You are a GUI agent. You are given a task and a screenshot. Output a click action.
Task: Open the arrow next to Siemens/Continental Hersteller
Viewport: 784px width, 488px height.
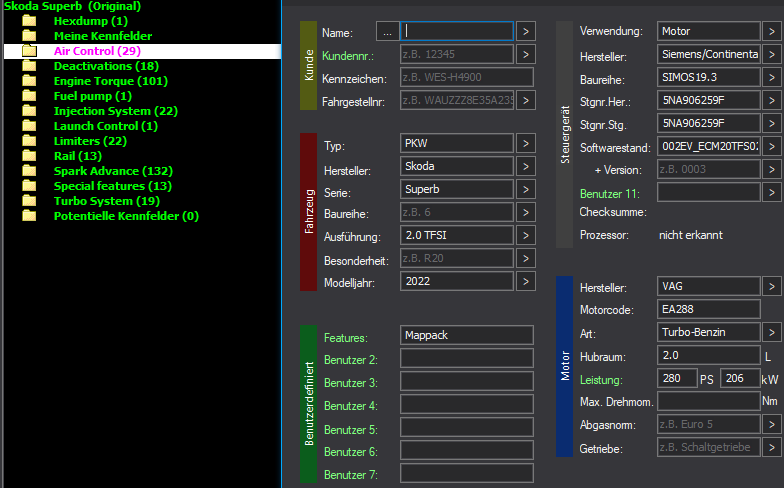tap(772, 54)
